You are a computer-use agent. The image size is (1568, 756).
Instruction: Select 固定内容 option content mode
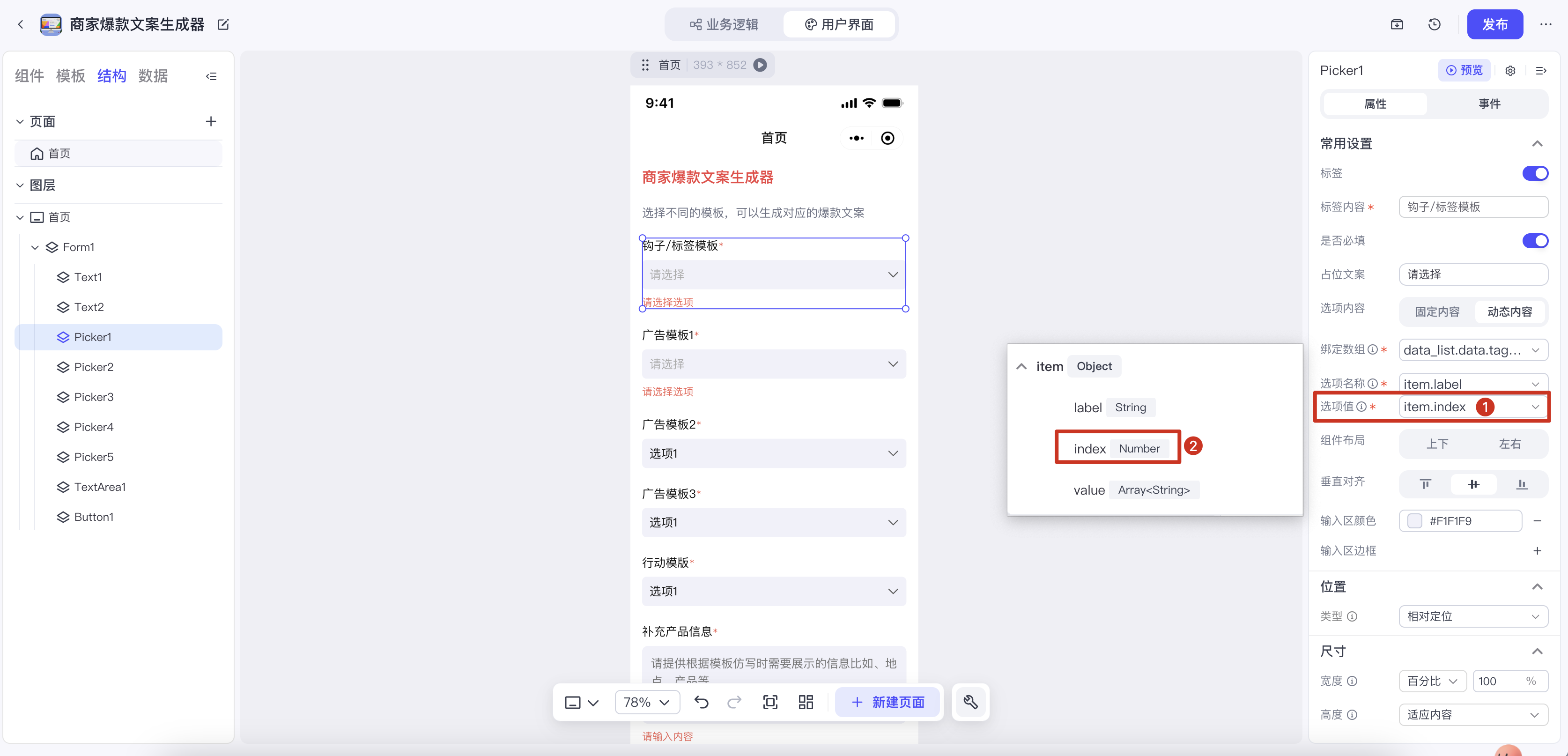(1436, 311)
